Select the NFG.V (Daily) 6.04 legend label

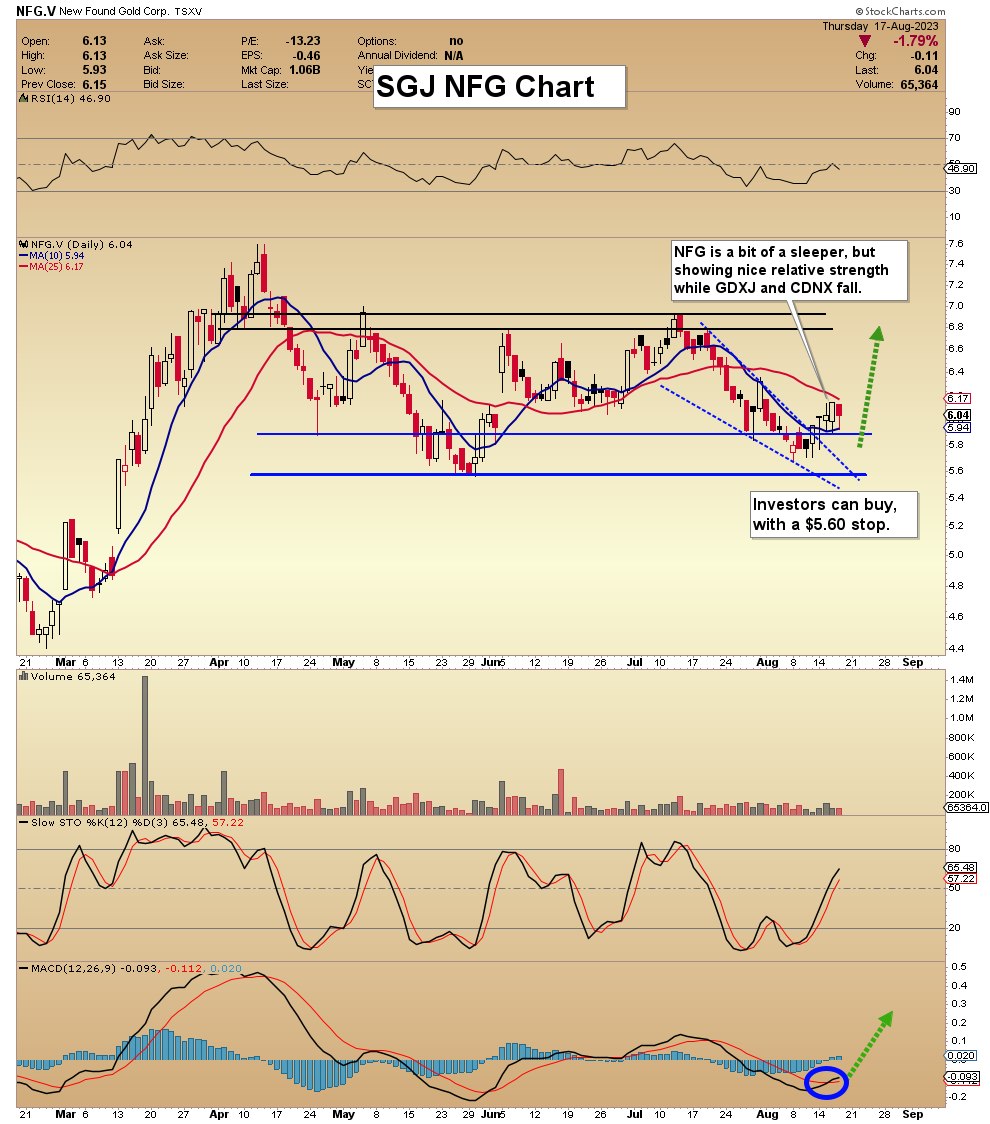click(82, 244)
